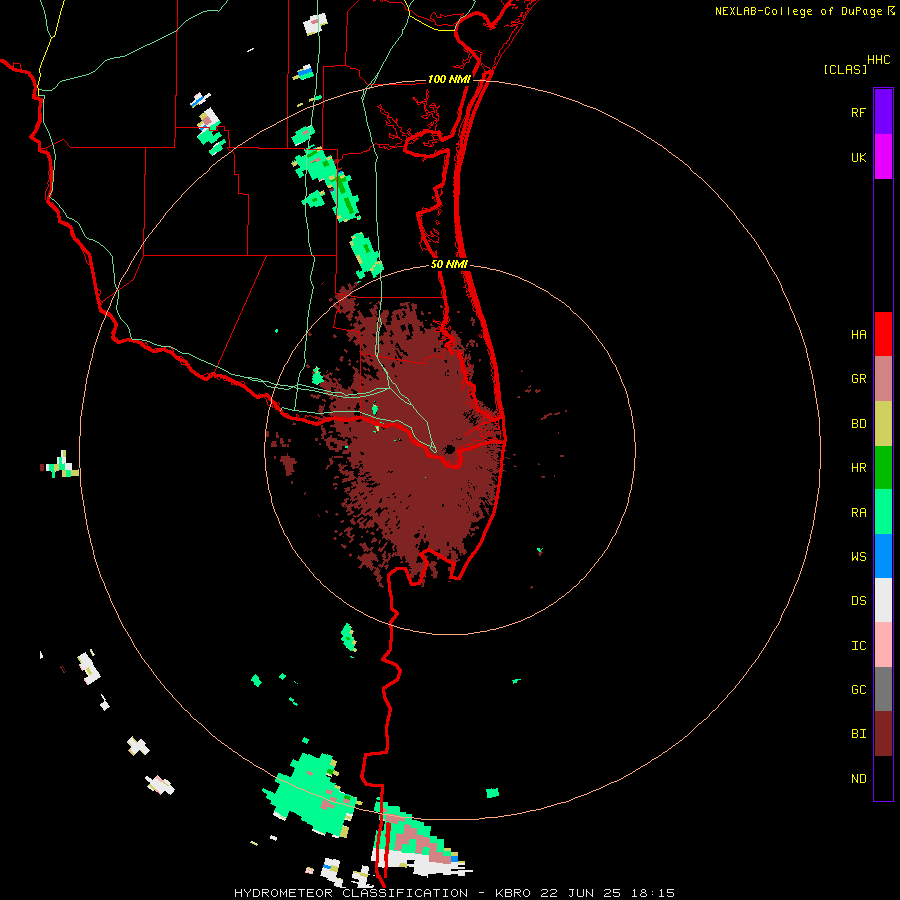The image size is (900, 900).
Task: Click the HA red legend swatch
Action: pos(883,334)
